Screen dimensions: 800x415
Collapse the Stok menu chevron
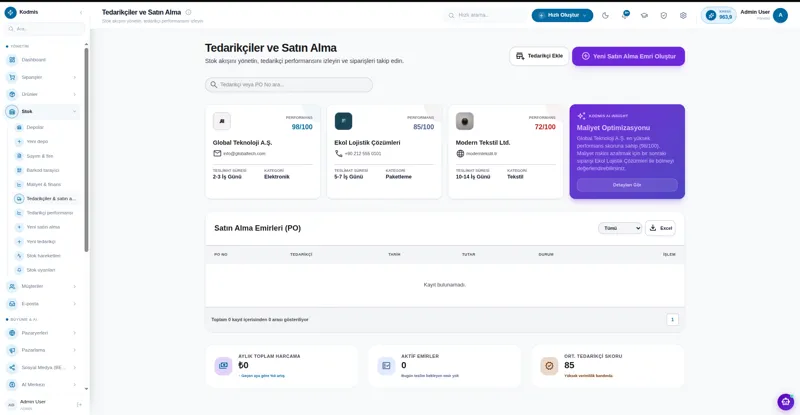74,111
